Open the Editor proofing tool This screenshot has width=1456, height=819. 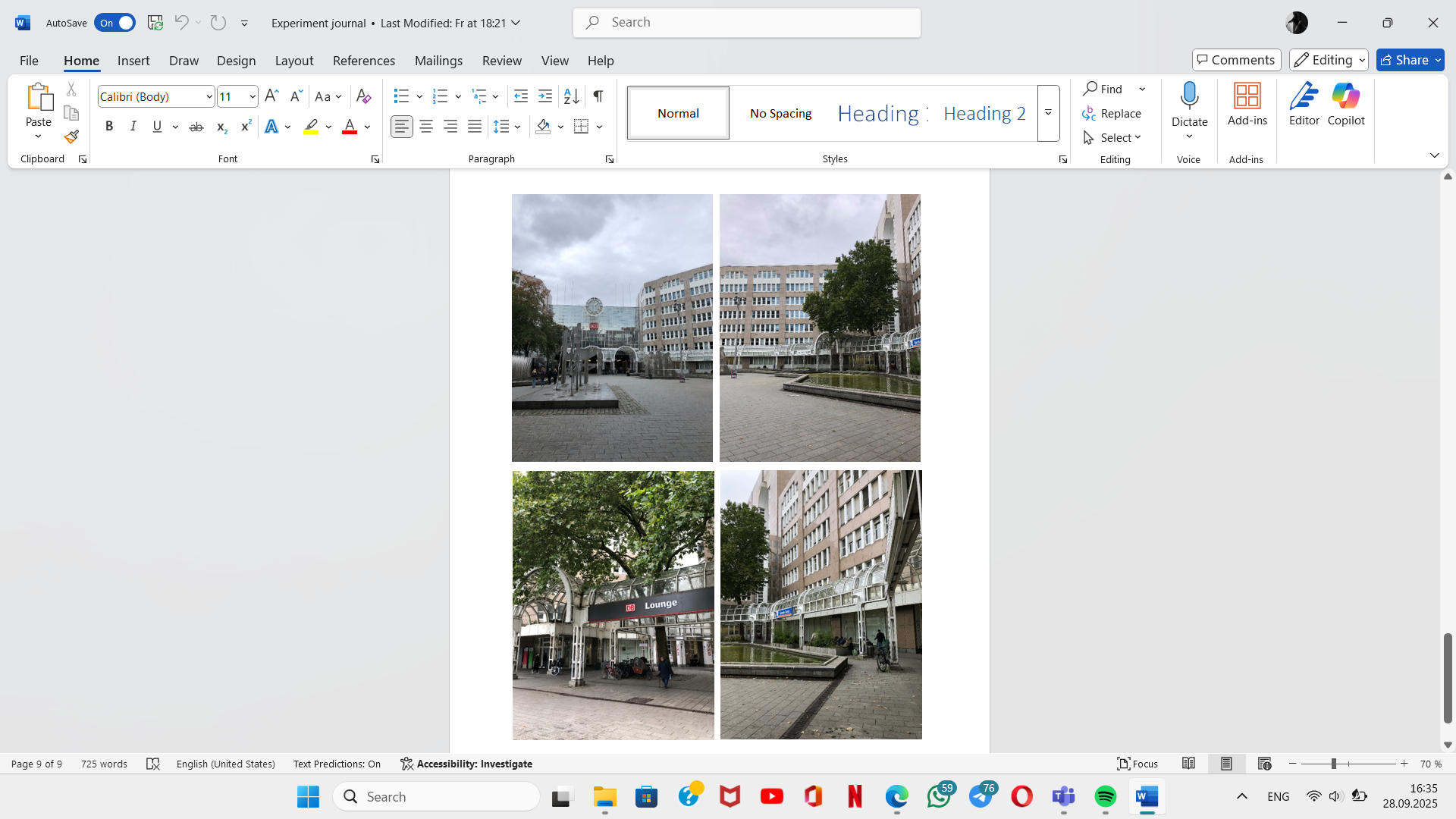point(1304,104)
